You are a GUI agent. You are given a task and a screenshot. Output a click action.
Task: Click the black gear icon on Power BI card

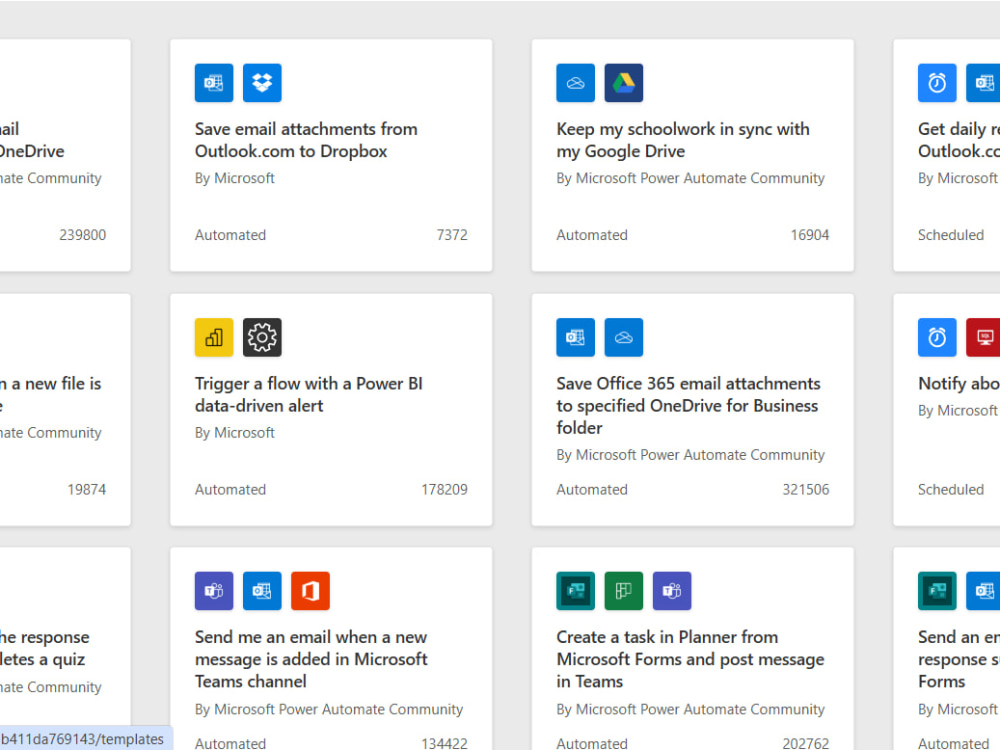click(x=262, y=337)
